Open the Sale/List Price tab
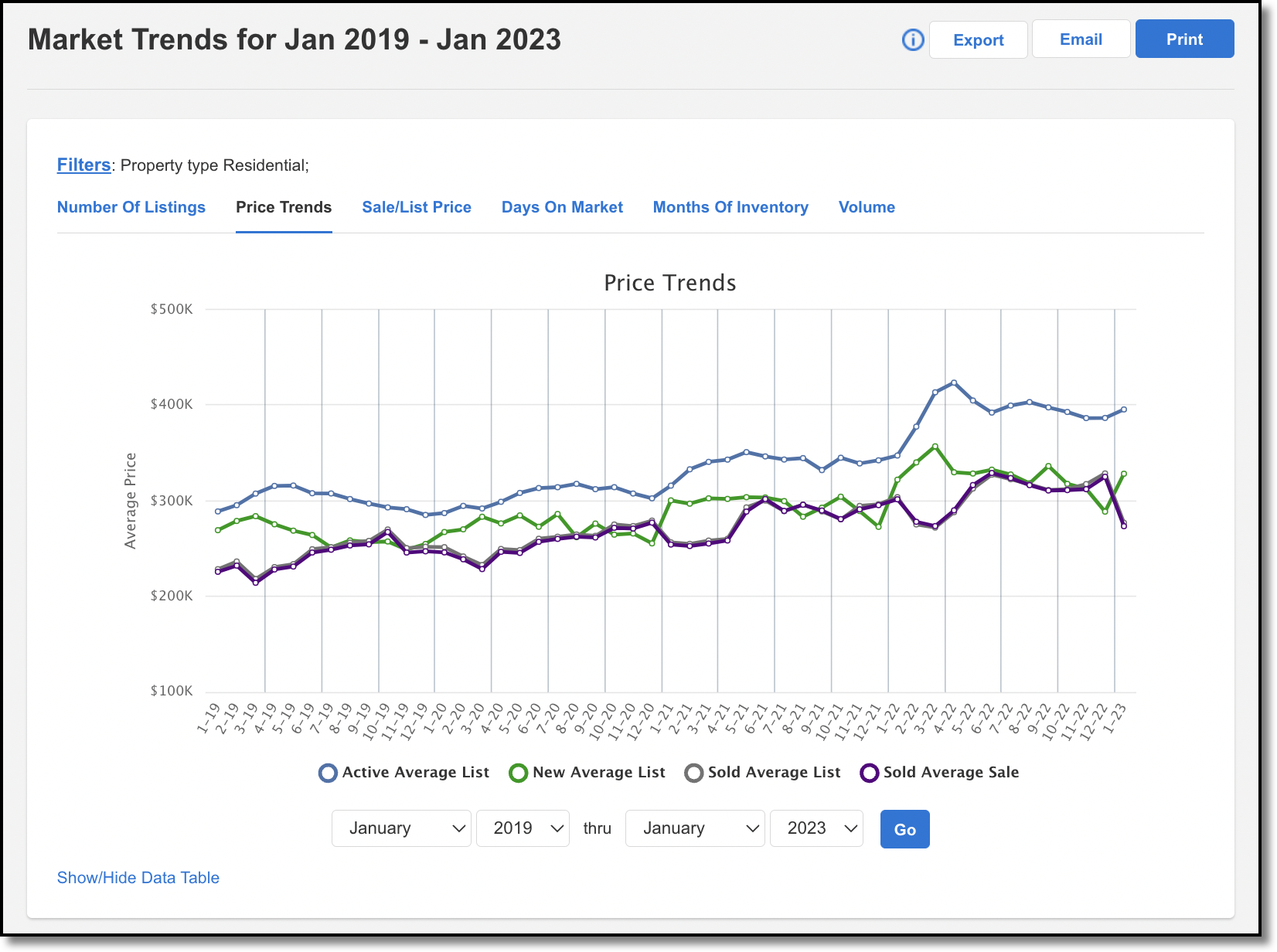1277x952 pixels. coord(417,207)
